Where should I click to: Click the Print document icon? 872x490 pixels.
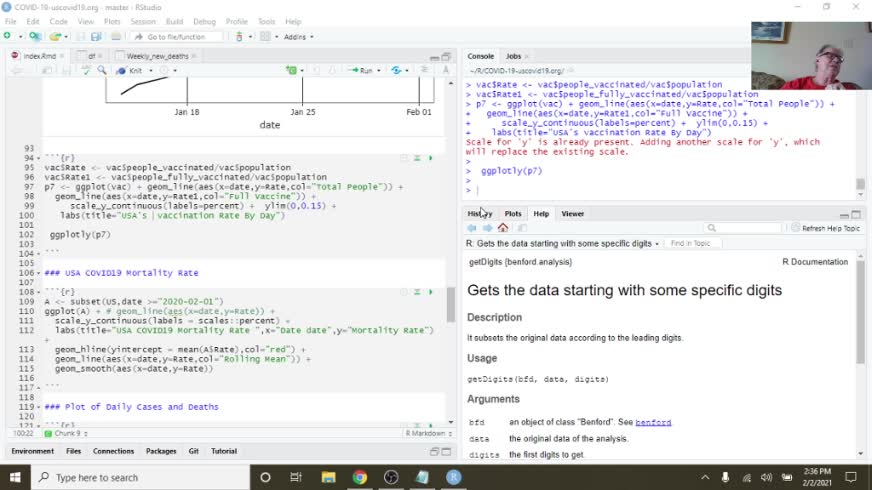(116, 36)
